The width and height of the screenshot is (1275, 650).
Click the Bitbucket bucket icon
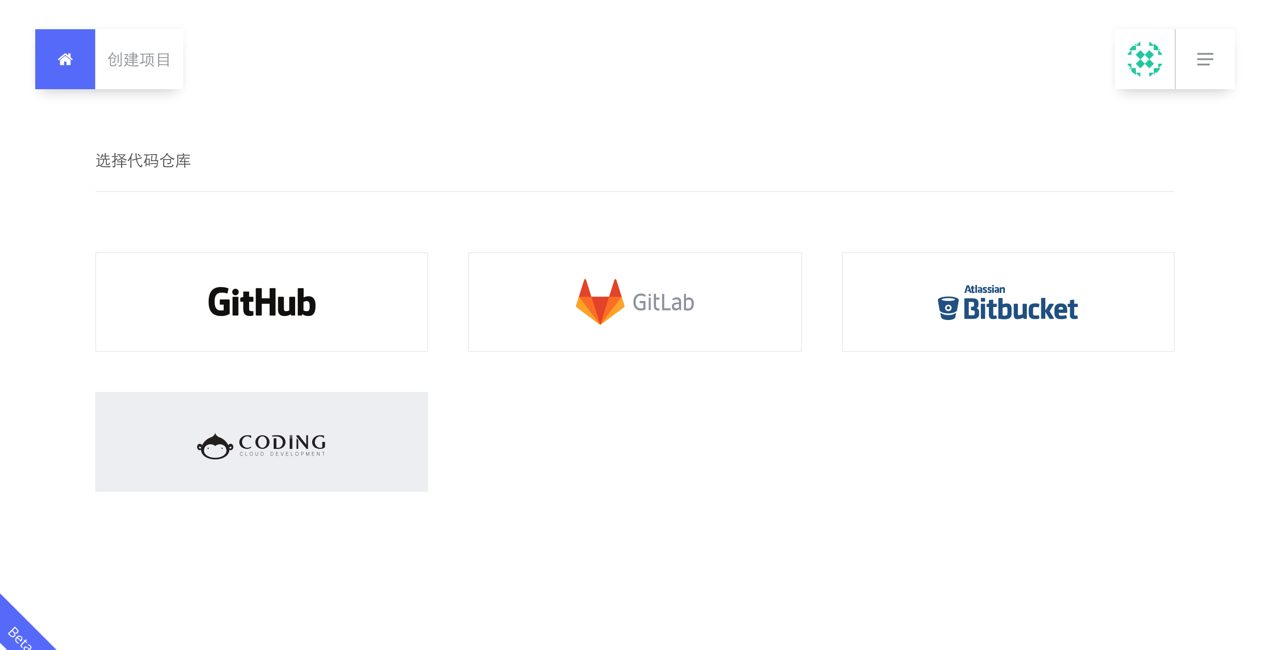pyautogui.click(x=948, y=308)
